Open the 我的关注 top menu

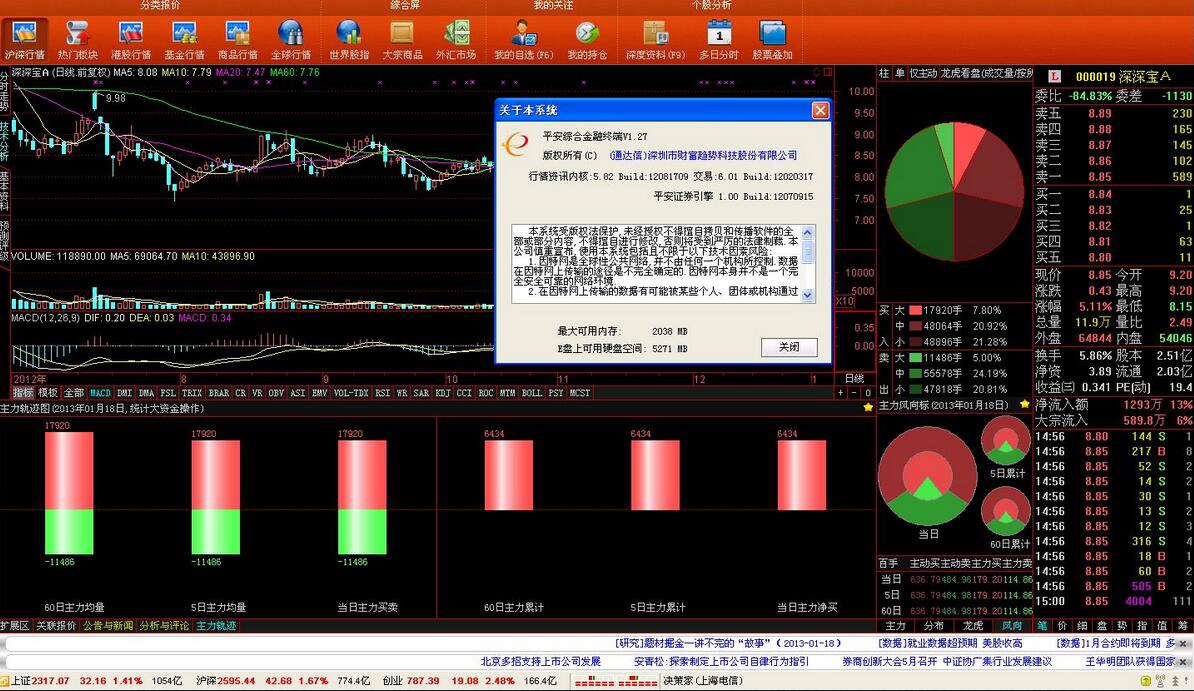(553, 5)
